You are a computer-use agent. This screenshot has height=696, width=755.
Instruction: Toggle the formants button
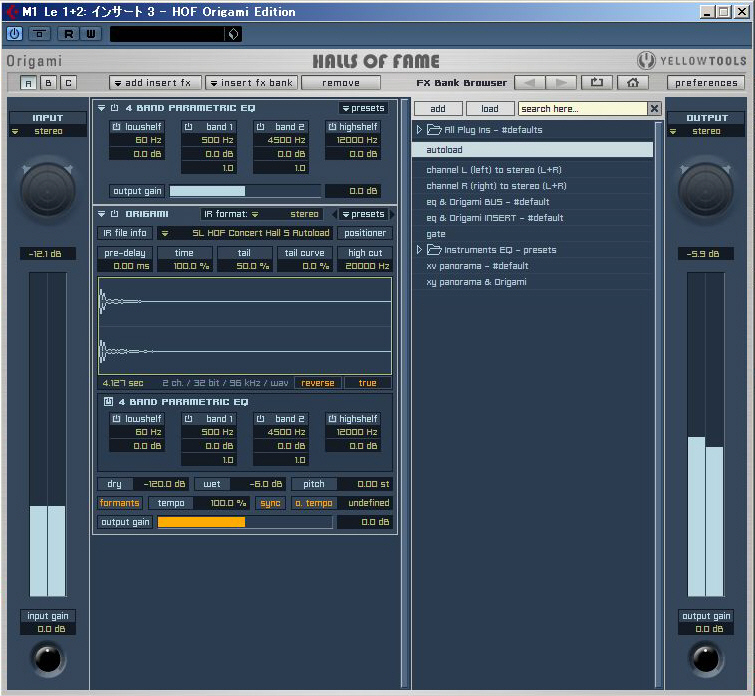pyautogui.click(x=119, y=503)
